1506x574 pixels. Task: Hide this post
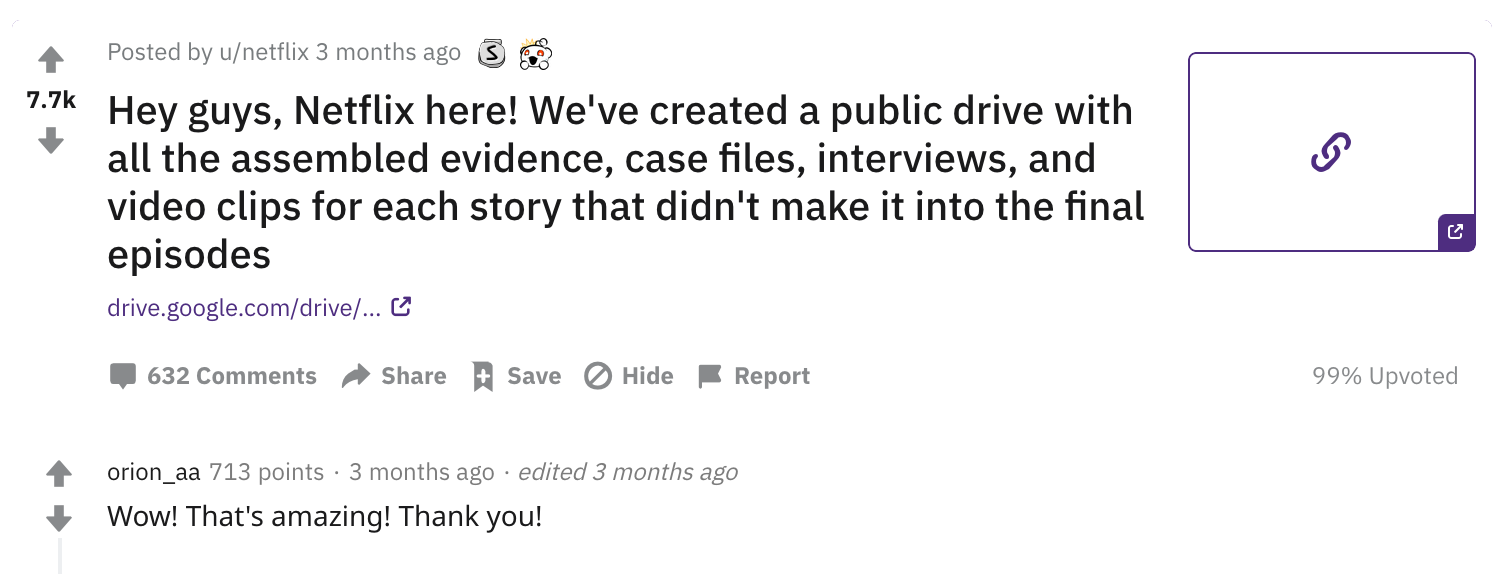[x=629, y=376]
